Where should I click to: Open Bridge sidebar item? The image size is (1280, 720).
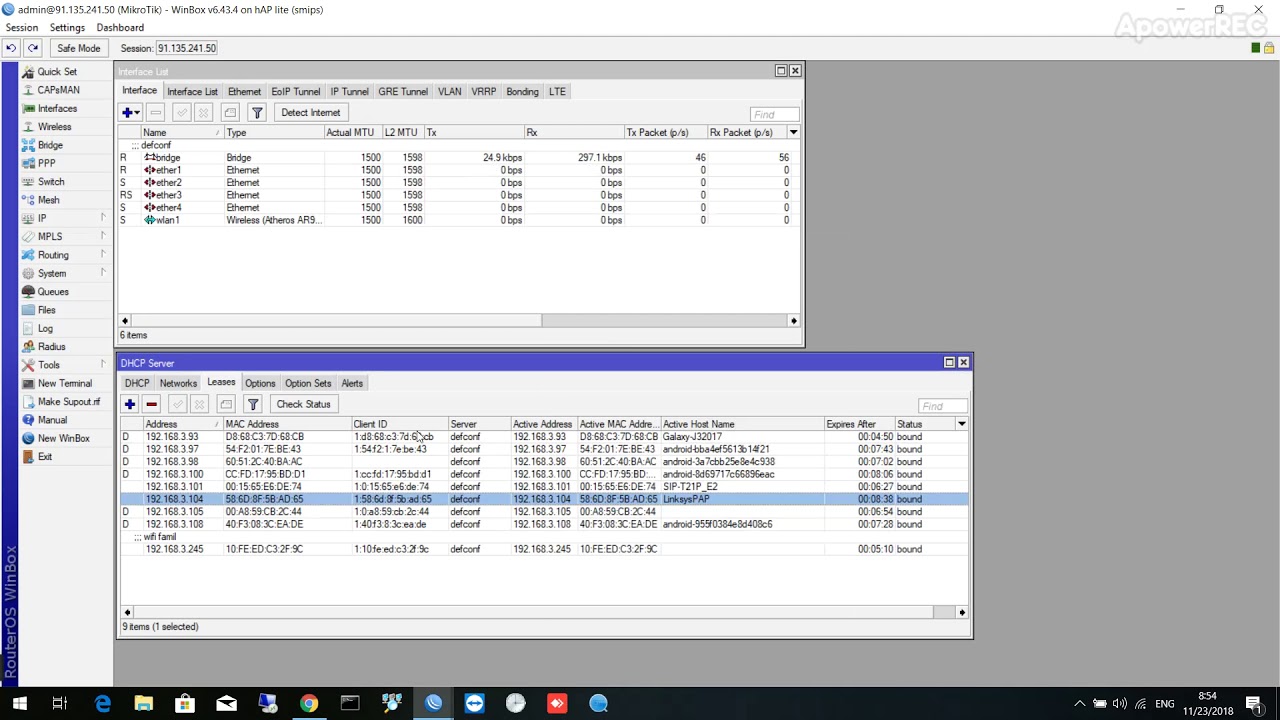pos(50,145)
